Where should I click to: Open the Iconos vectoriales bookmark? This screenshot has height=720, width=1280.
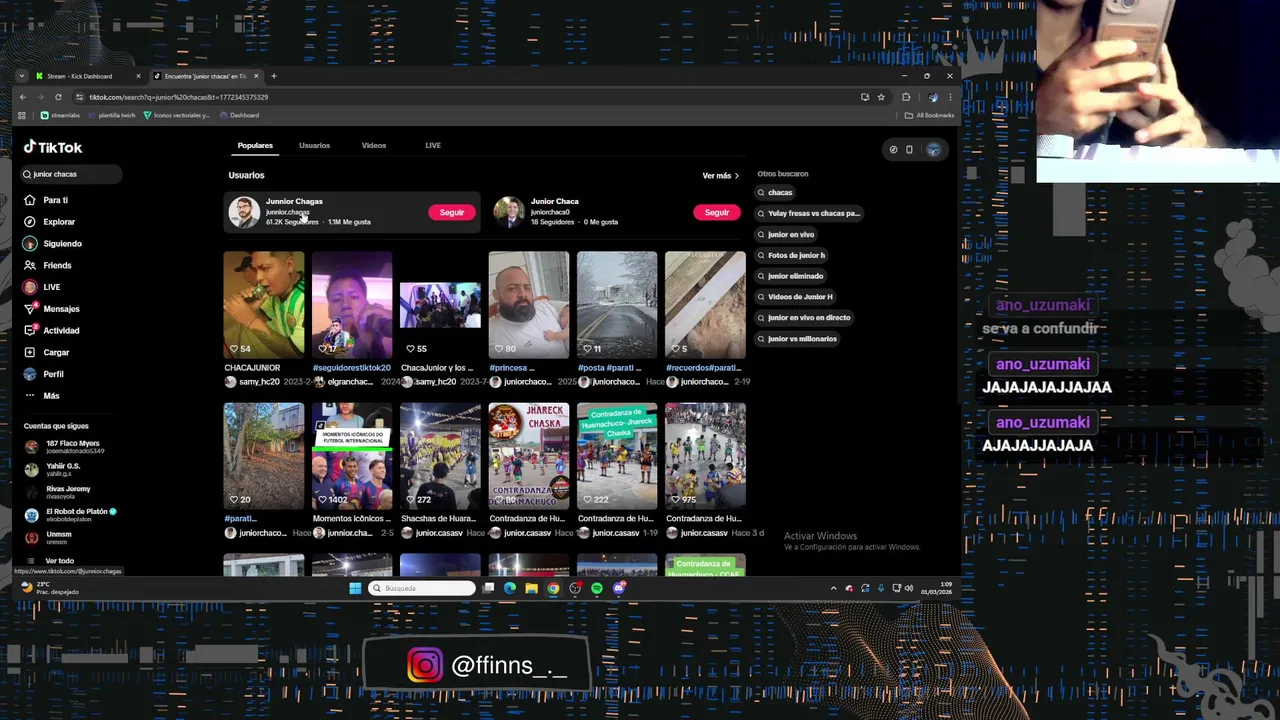[x=177, y=115]
